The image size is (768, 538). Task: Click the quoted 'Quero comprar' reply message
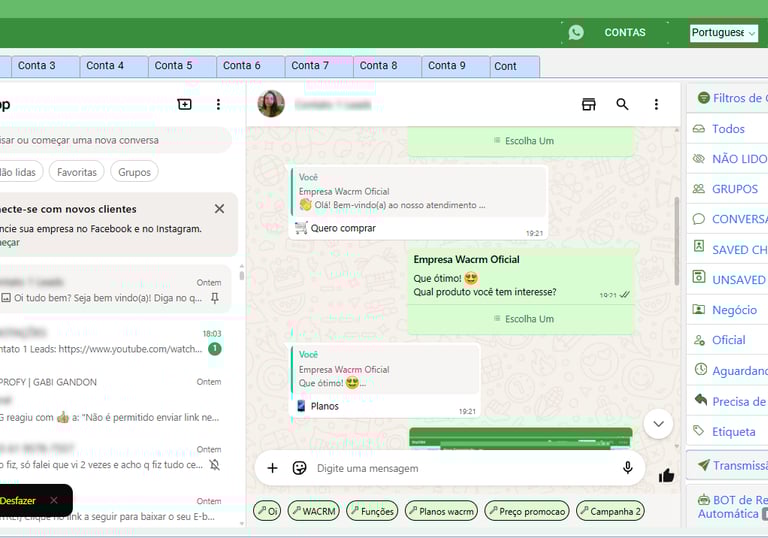click(418, 203)
